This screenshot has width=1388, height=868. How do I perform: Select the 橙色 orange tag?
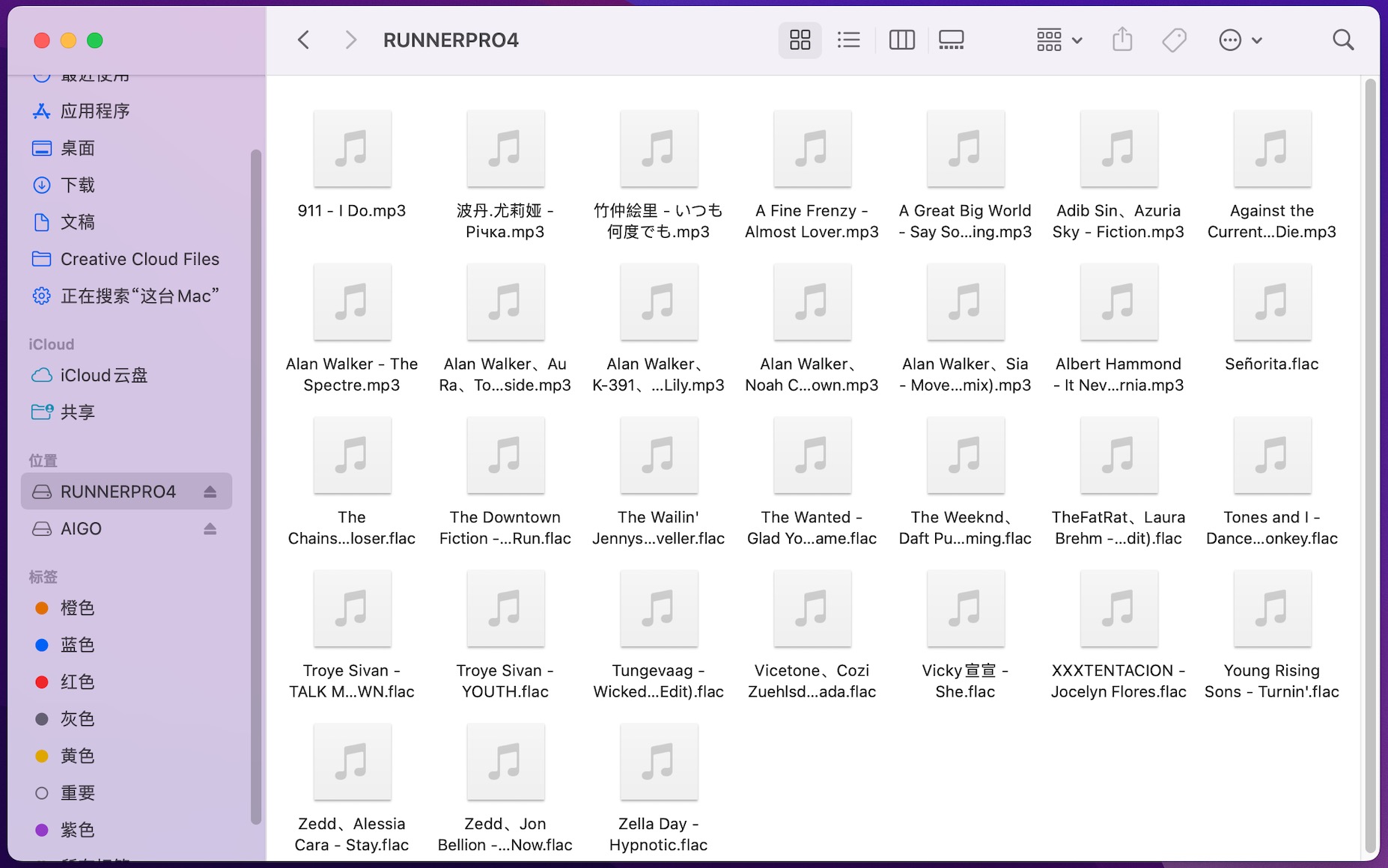tap(127, 608)
